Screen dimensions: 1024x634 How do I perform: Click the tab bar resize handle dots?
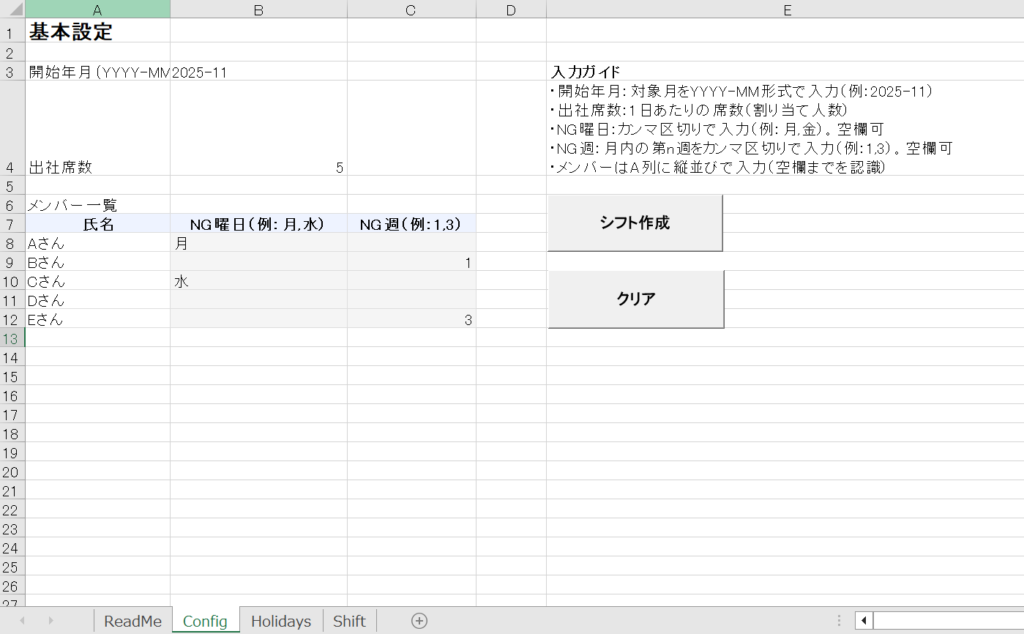(x=839, y=621)
